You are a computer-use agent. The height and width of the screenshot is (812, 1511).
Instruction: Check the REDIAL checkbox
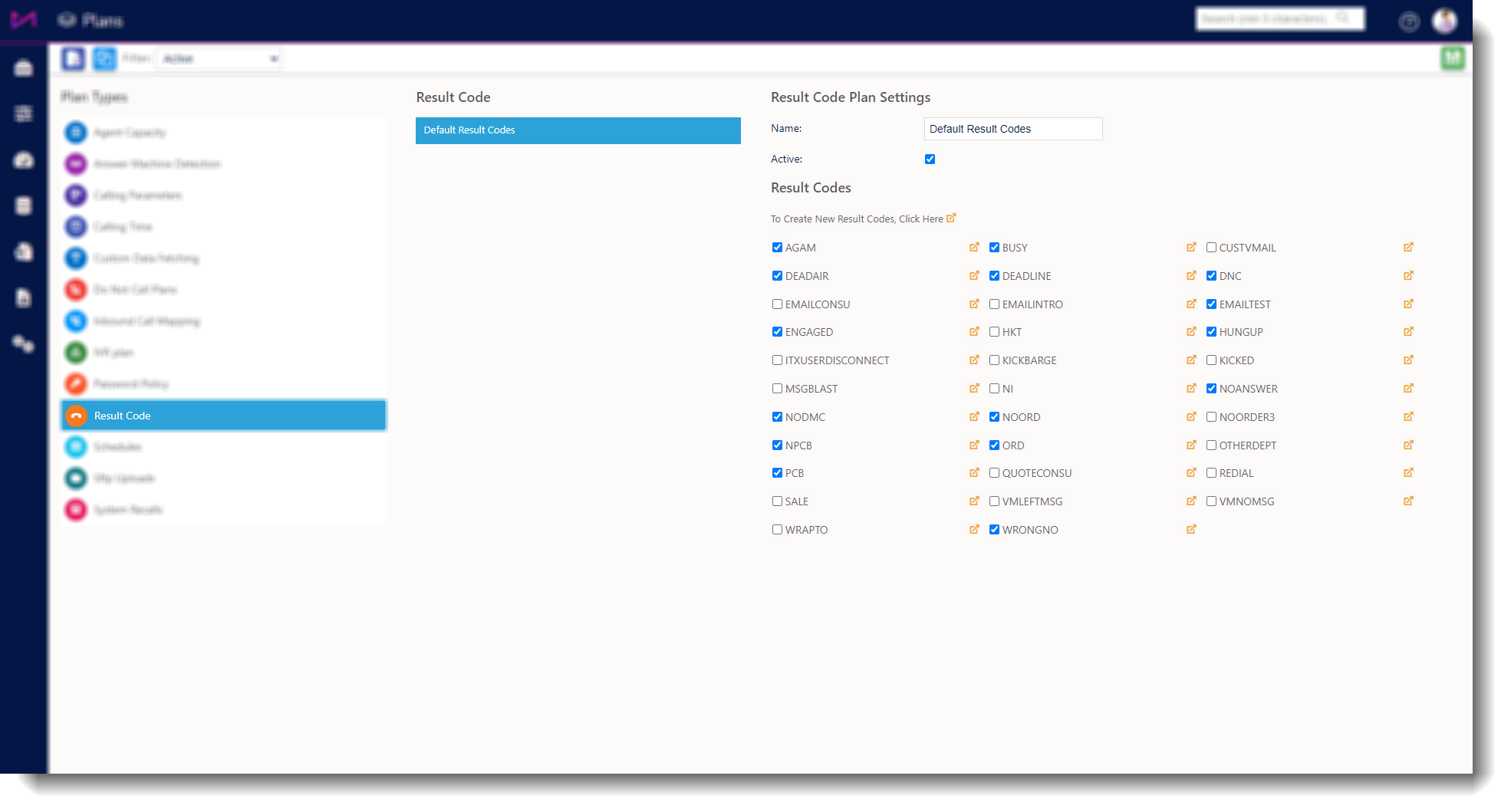(x=1211, y=472)
